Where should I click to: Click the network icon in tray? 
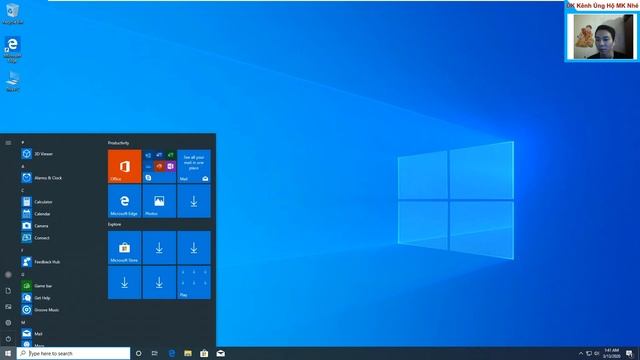(589, 353)
